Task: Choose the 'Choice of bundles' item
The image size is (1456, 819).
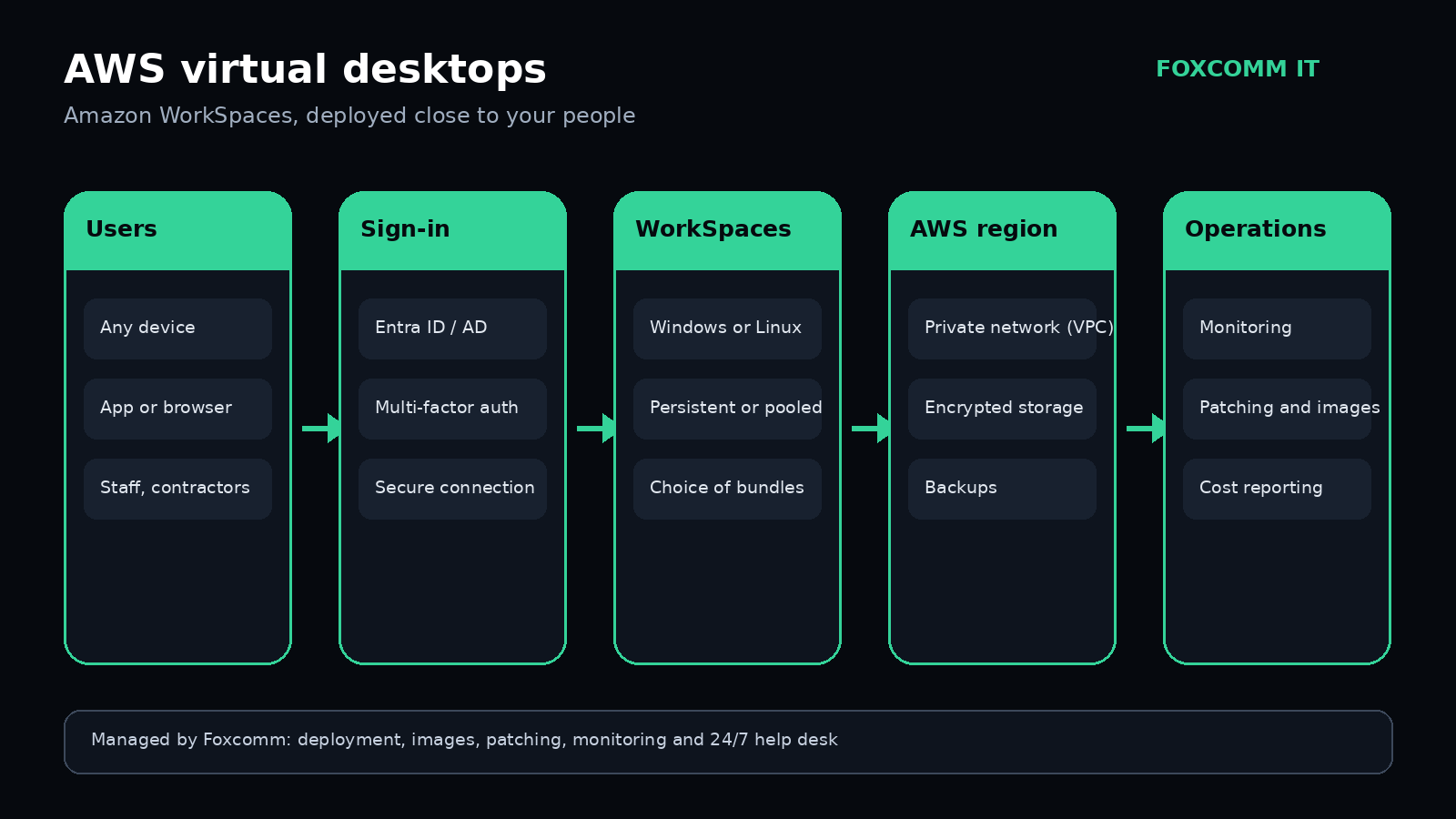Action: (728, 489)
